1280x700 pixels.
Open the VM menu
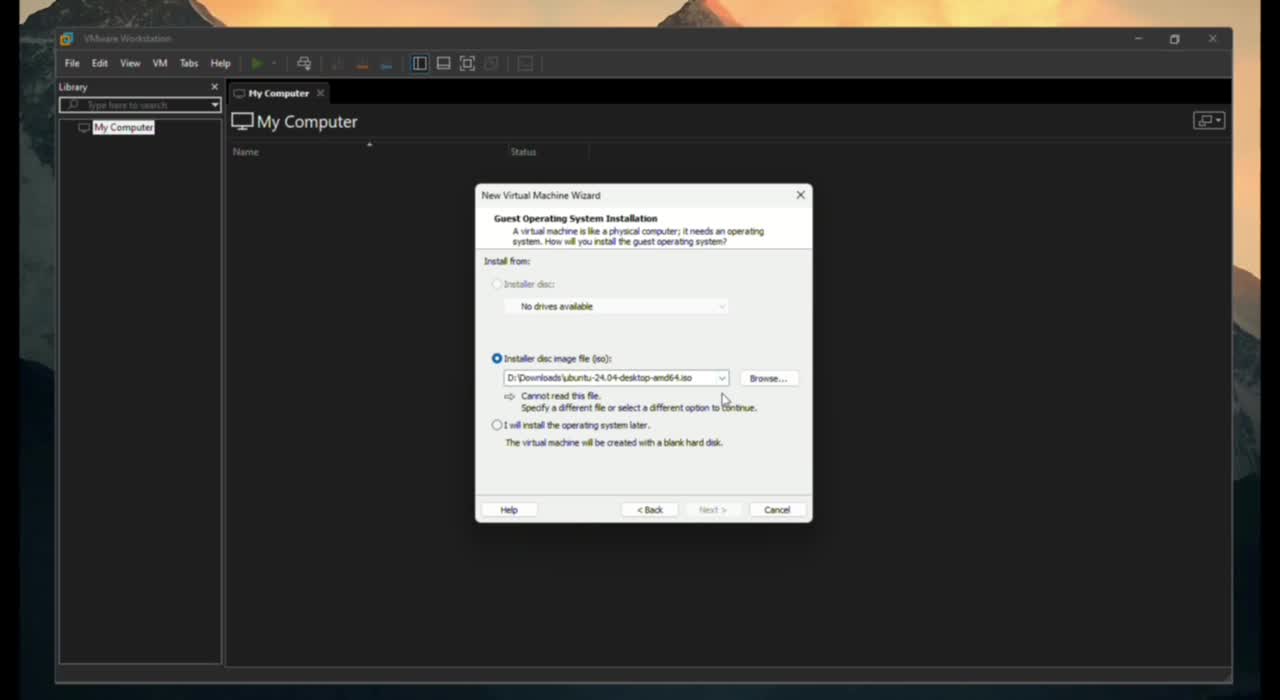click(x=160, y=63)
